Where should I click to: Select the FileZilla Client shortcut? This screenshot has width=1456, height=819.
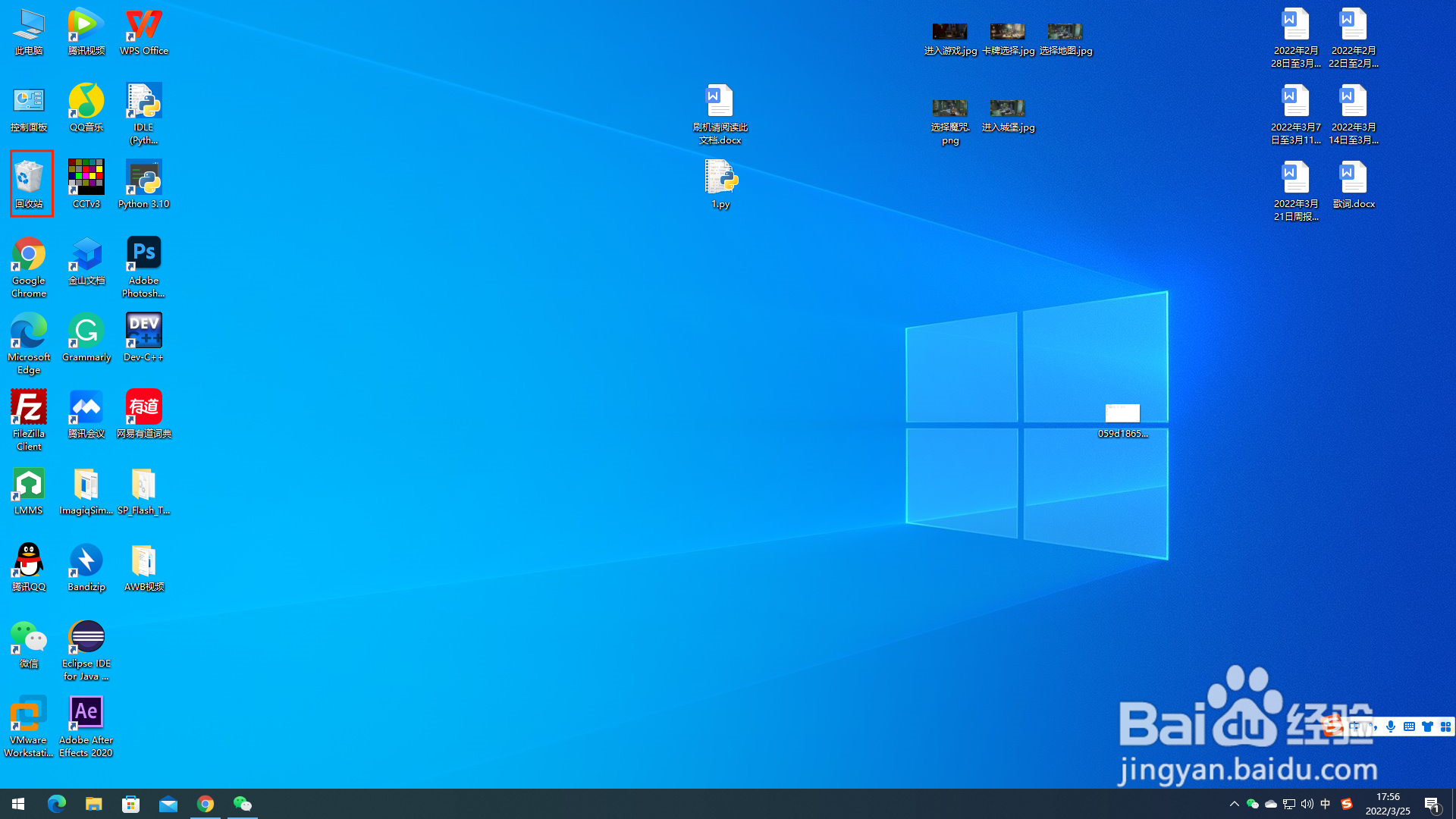click(x=29, y=421)
